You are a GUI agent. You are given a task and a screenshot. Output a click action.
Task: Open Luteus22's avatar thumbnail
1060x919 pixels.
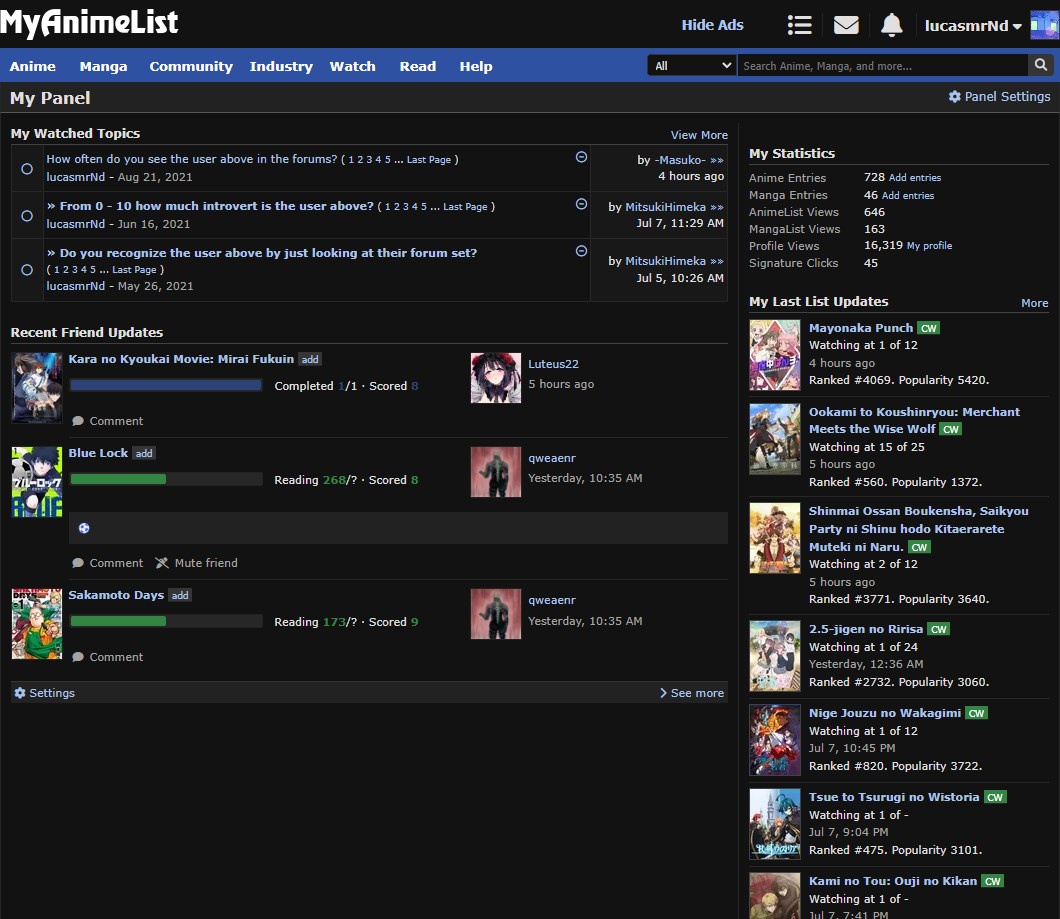click(496, 377)
